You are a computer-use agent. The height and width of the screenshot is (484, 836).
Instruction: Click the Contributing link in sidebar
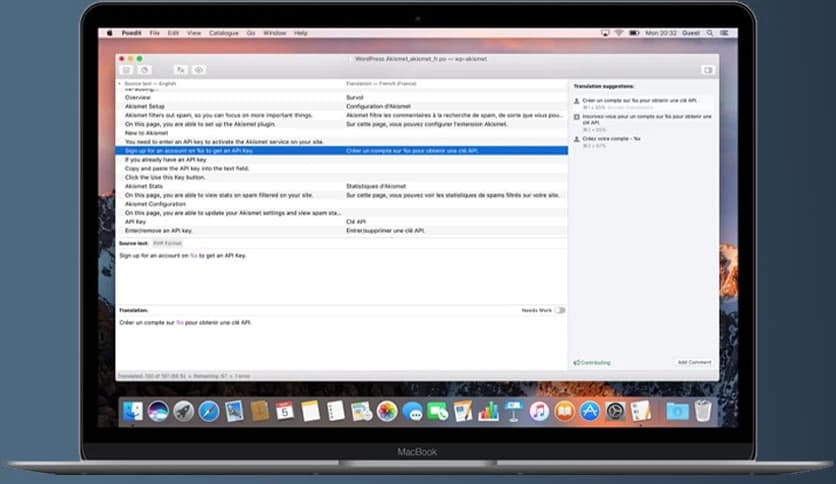pos(593,362)
